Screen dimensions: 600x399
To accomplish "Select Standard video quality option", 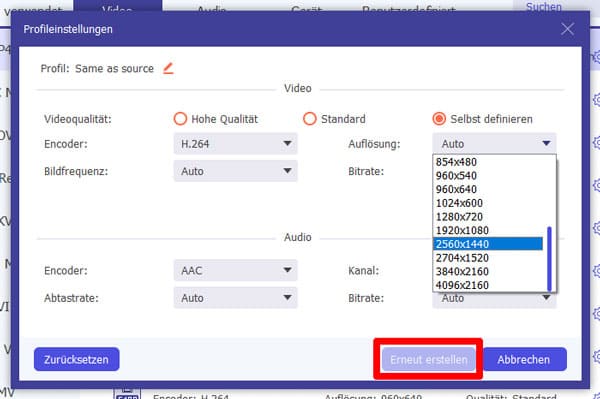I will tap(310, 119).
